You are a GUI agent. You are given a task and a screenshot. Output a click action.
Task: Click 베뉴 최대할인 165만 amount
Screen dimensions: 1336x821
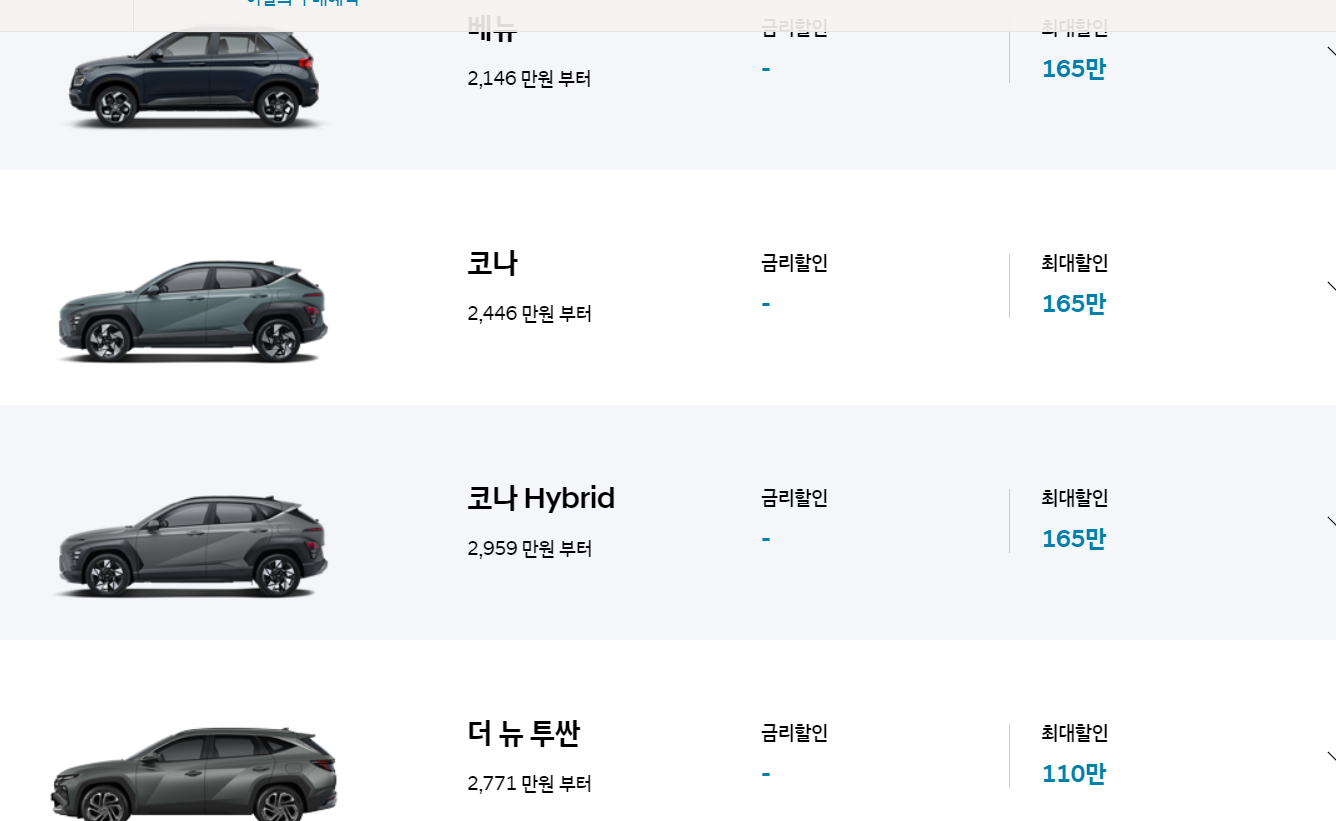(x=1072, y=68)
